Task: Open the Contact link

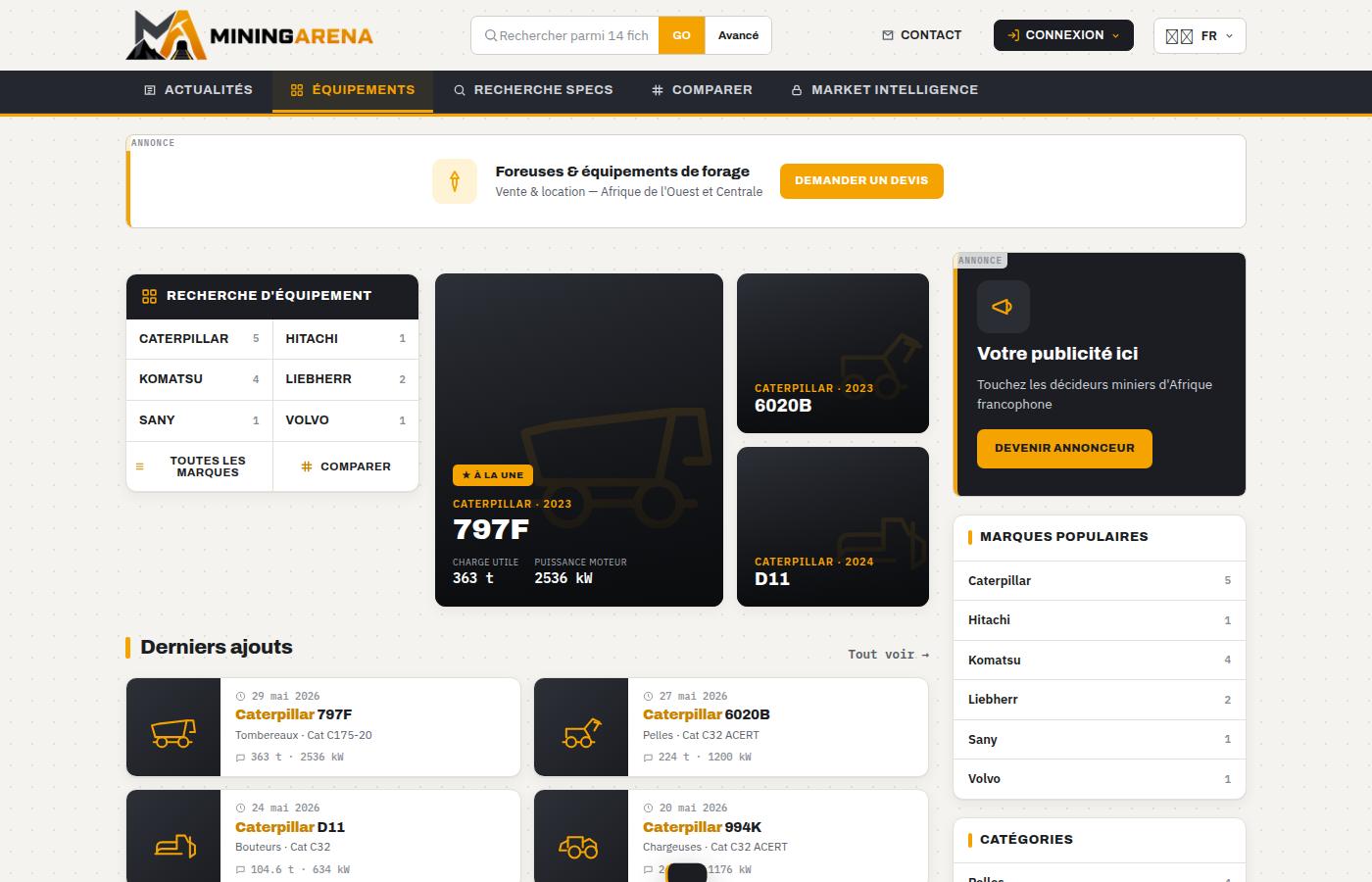Action: pyautogui.click(x=922, y=35)
